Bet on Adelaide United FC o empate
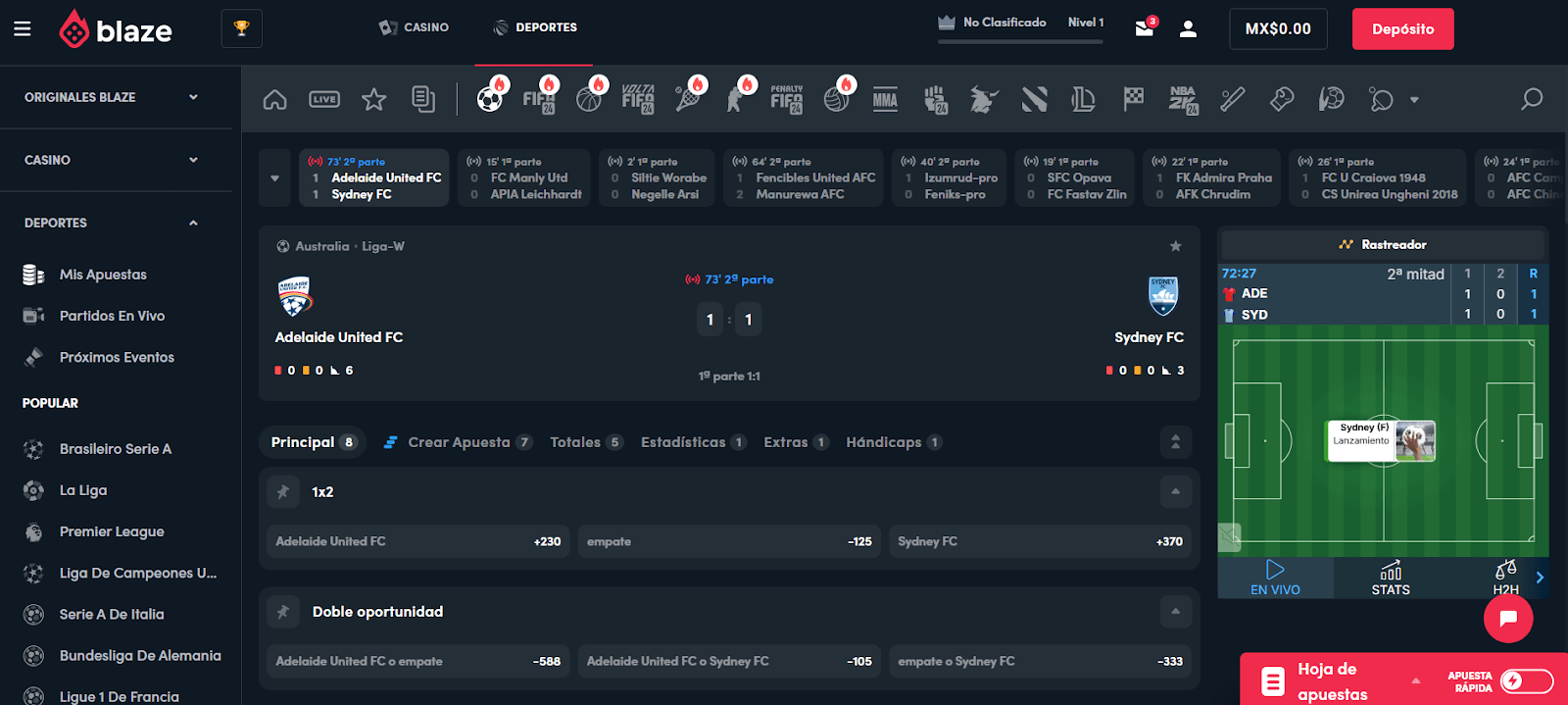1568x705 pixels. click(418, 661)
